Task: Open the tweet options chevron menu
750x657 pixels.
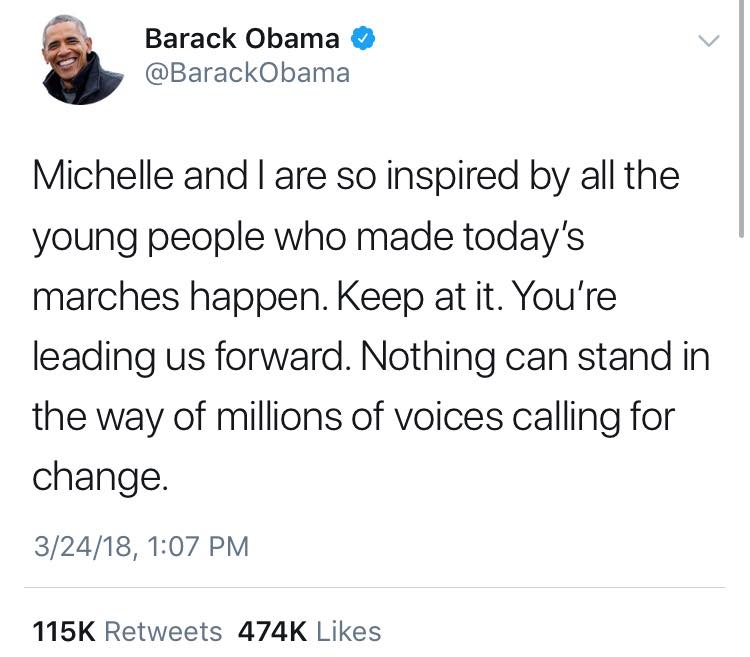Action: pyautogui.click(x=708, y=41)
